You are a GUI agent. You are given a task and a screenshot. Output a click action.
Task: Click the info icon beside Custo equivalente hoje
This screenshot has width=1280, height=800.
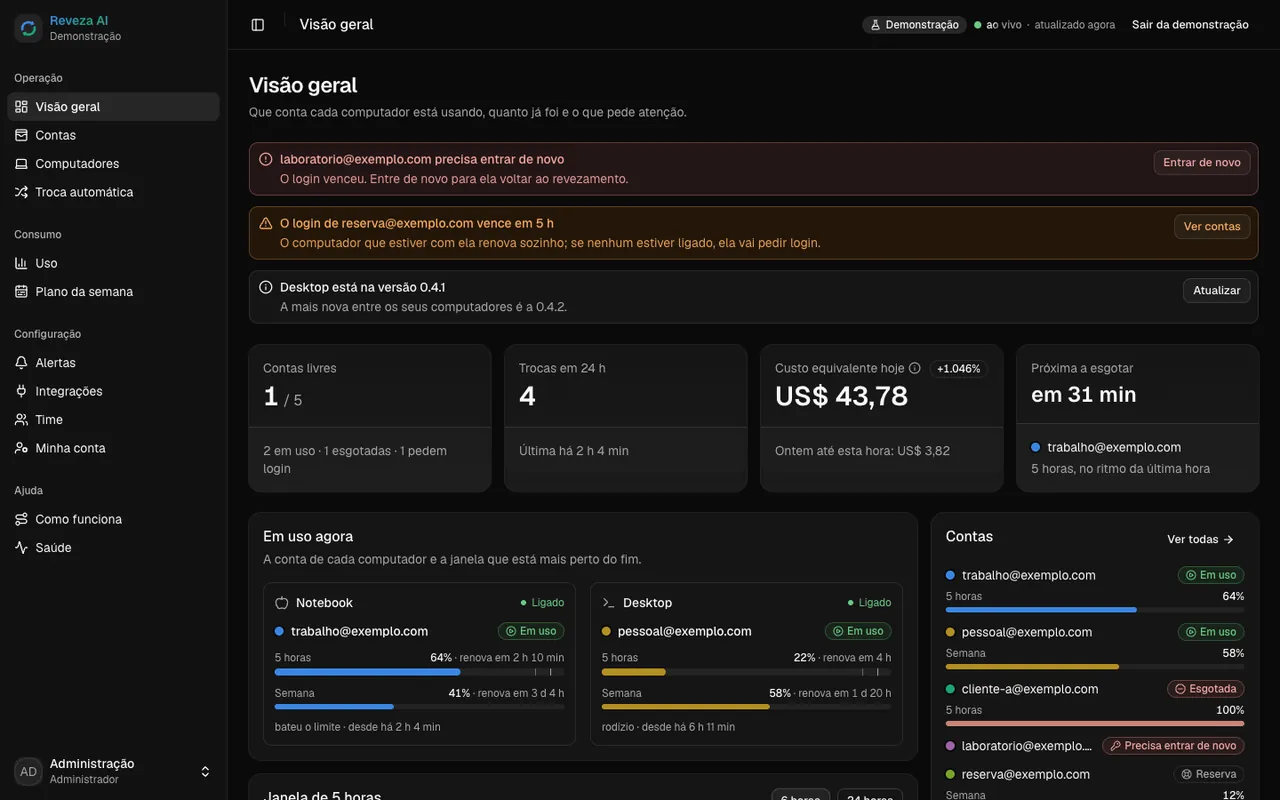coord(914,368)
